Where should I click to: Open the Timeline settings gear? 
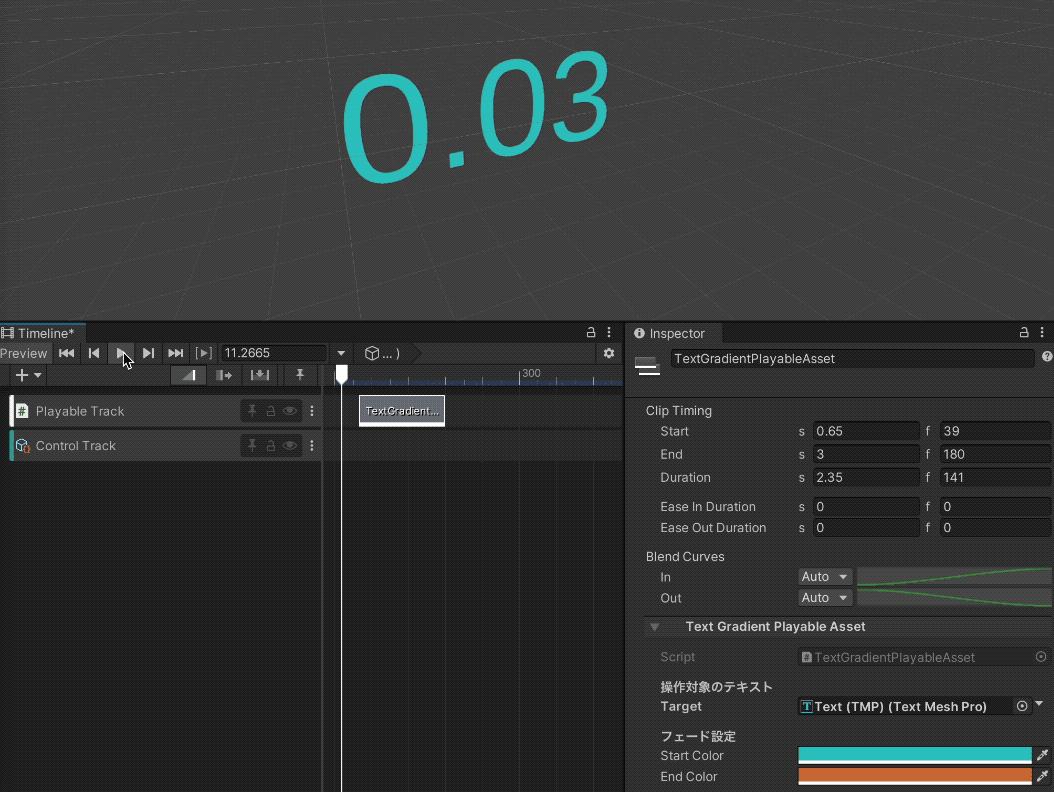pos(608,353)
